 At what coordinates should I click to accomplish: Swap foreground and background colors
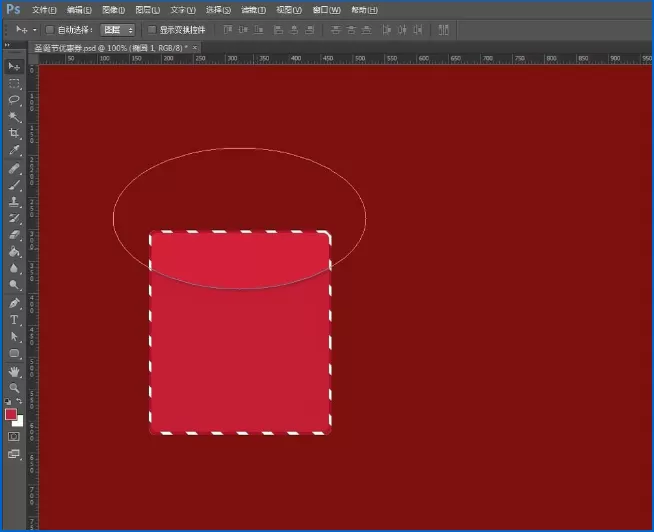tap(19, 401)
